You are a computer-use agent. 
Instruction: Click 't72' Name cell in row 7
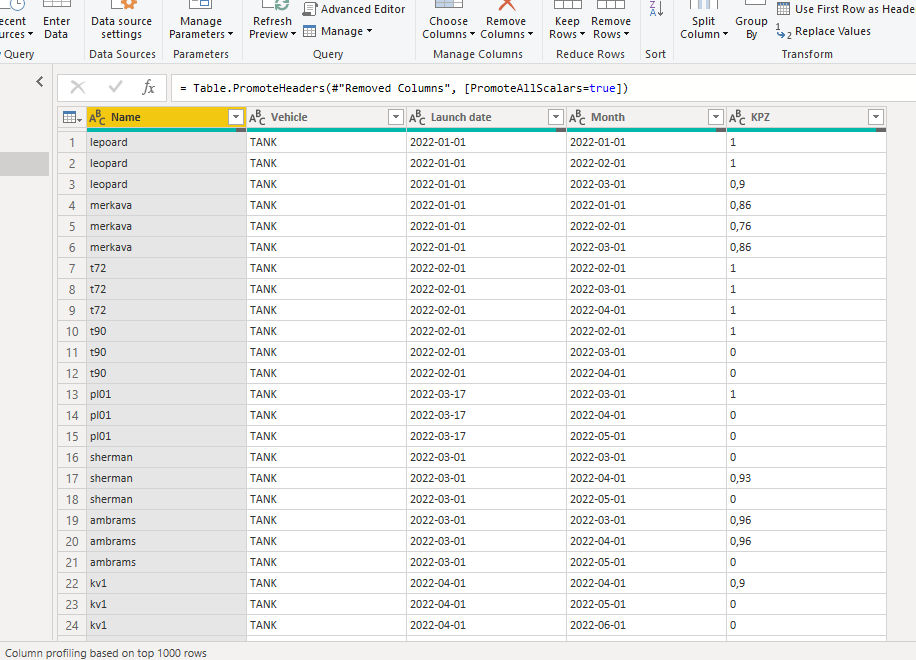click(166, 268)
